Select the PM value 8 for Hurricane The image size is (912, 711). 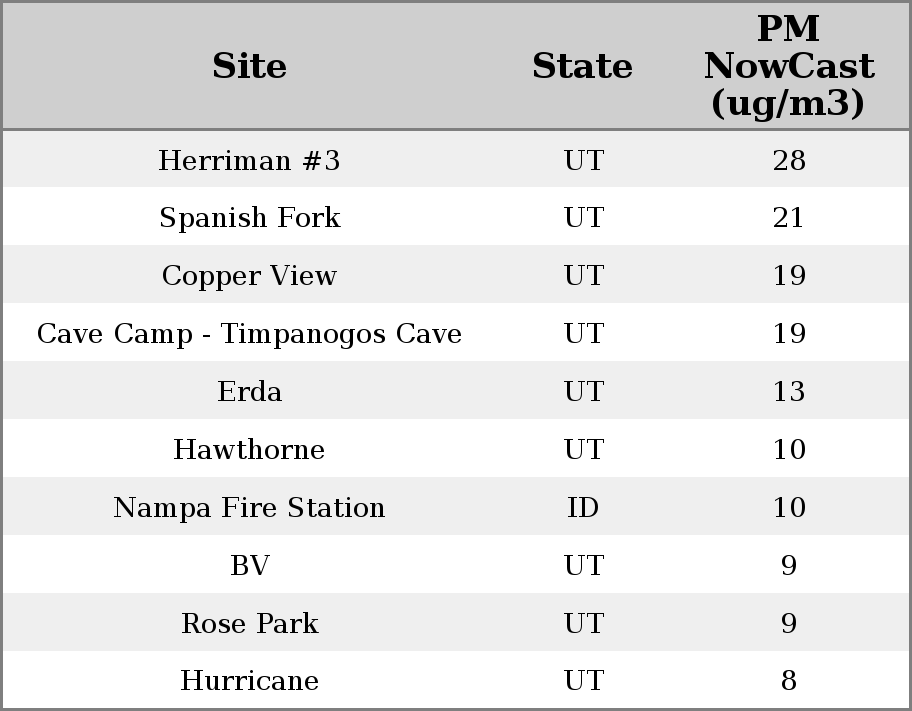point(788,681)
